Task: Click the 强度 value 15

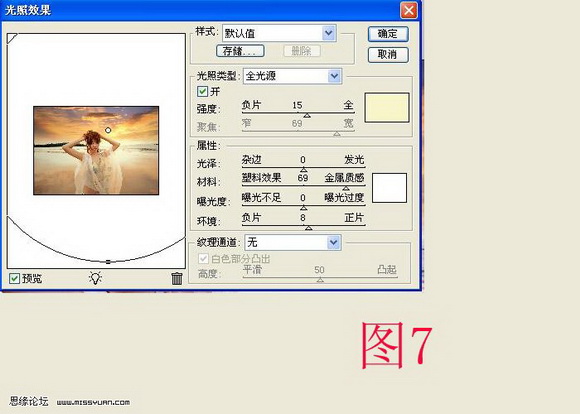Action: (x=297, y=105)
